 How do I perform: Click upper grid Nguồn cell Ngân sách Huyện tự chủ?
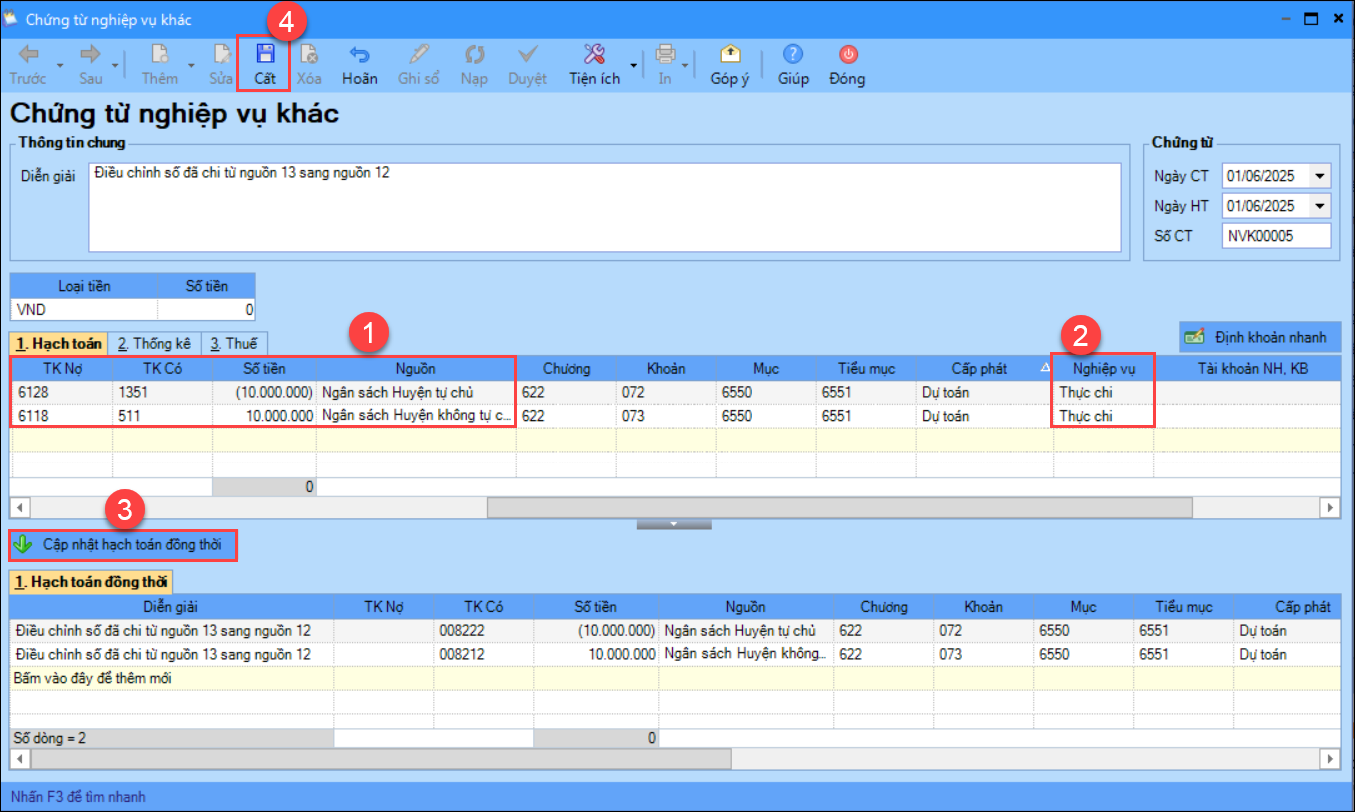[x=416, y=392]
